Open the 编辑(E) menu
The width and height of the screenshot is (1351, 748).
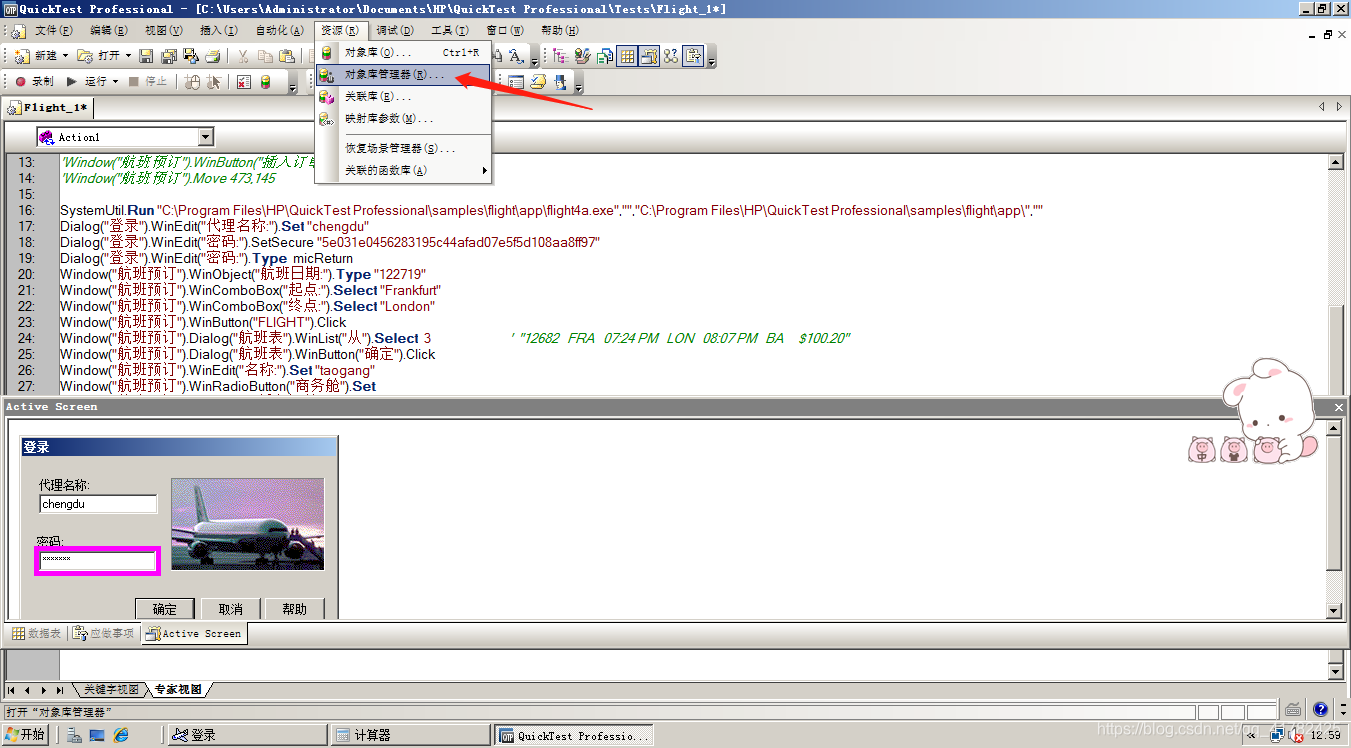click(109, 31)
